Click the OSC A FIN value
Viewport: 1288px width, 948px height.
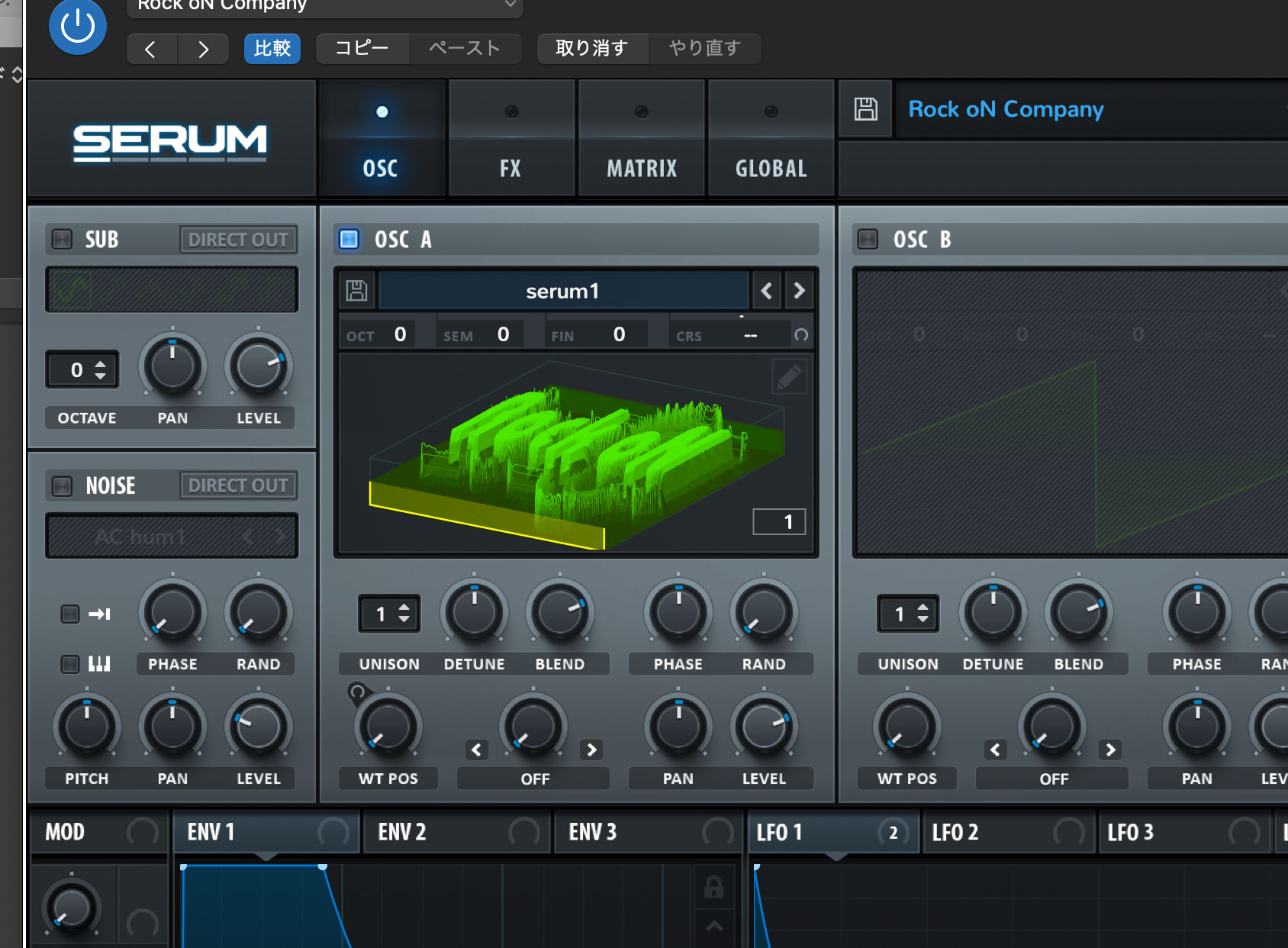tap(619, 334)
